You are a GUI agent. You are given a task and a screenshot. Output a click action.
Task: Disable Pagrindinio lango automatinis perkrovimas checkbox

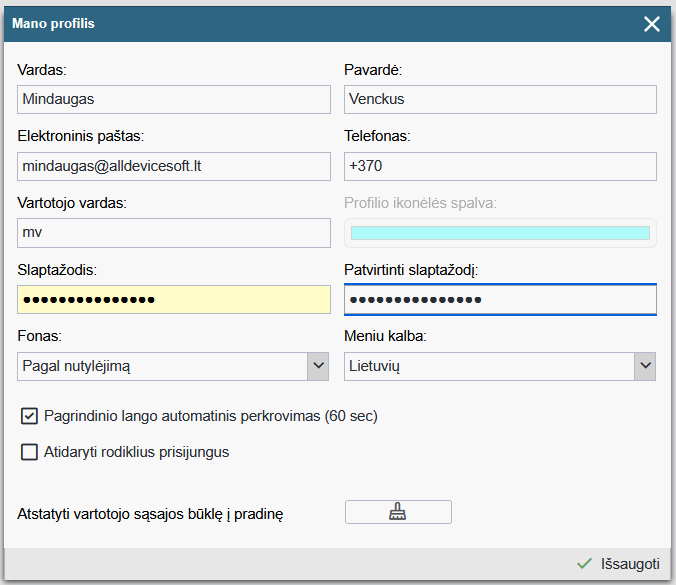pos(29,416)
